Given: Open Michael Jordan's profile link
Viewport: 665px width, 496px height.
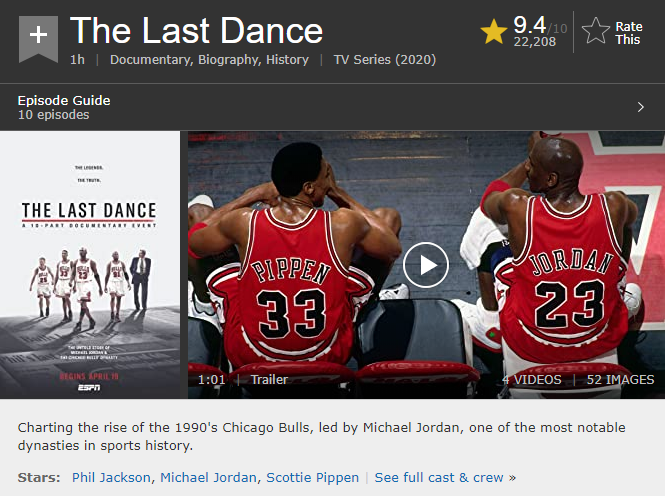Looking at the screenshot, I should pos(208,477).
